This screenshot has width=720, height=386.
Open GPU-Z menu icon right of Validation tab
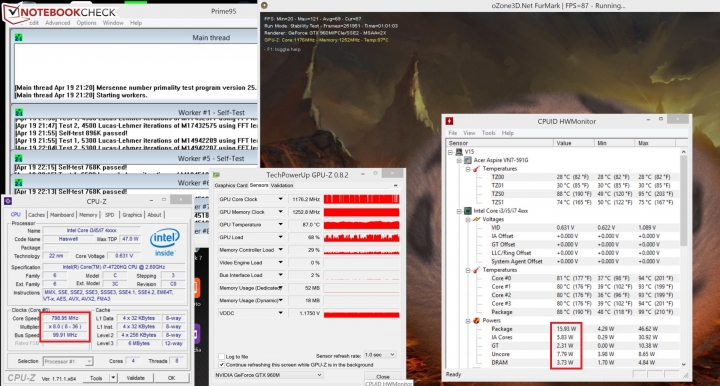[x=396, y=185]
